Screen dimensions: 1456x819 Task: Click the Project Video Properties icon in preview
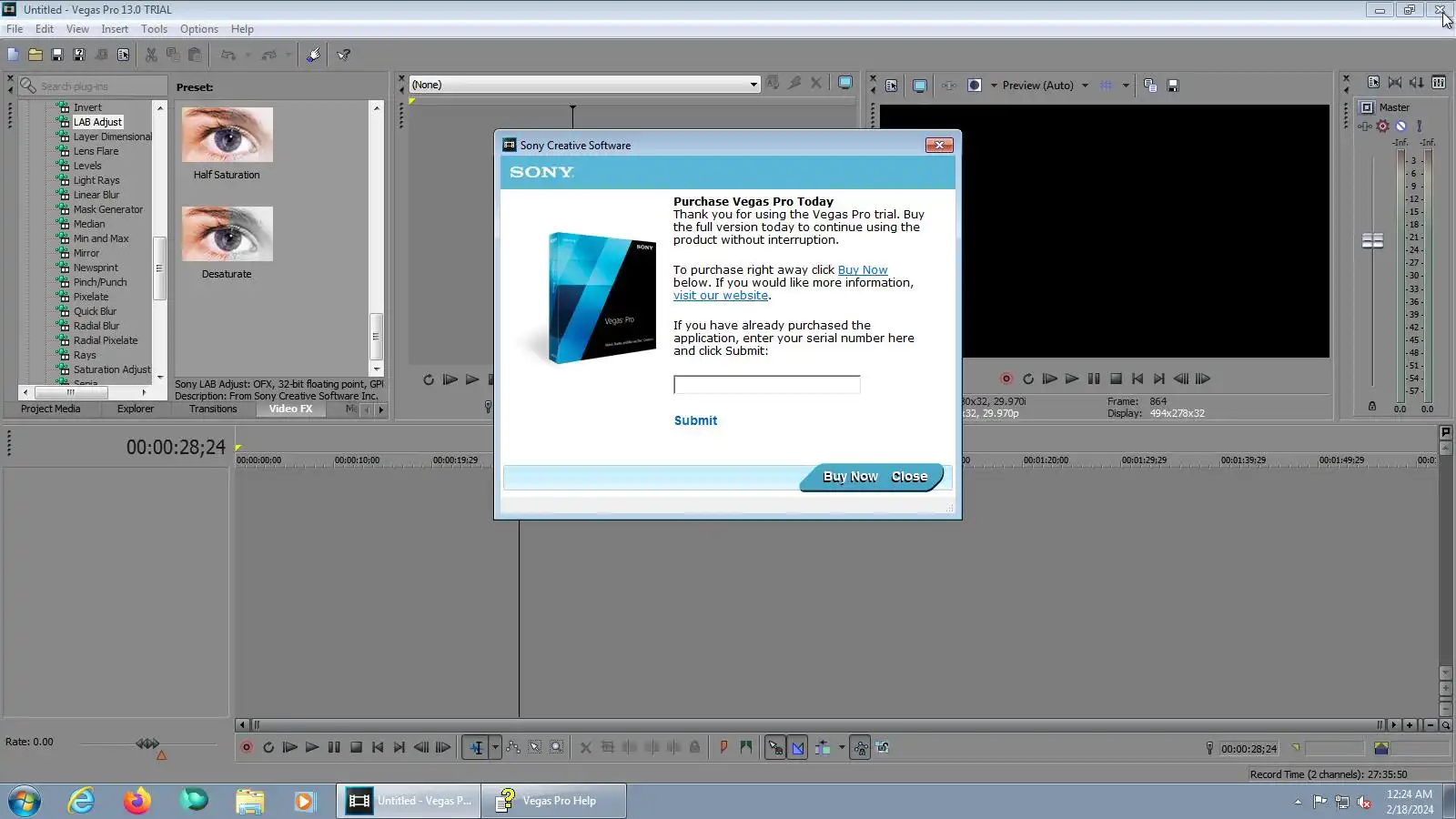(892, 86)
